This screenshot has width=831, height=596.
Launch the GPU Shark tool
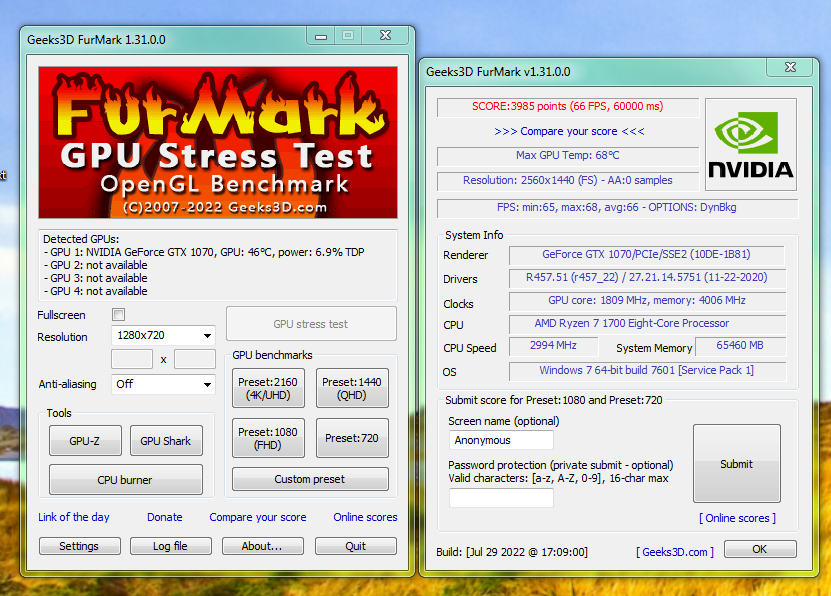click(x=166, y=440)
